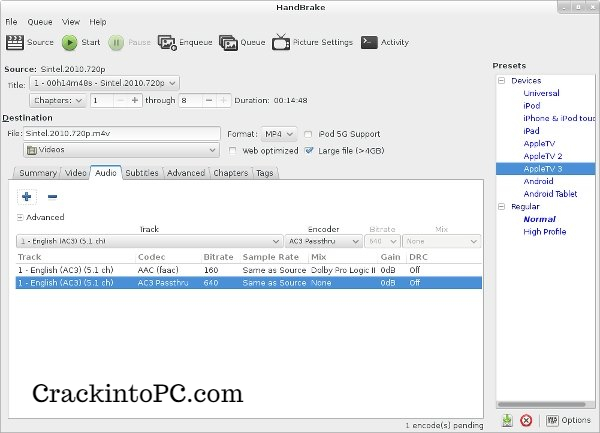
Task: Select the AAC (faac) audio track row
Action: tap(249, 270)
